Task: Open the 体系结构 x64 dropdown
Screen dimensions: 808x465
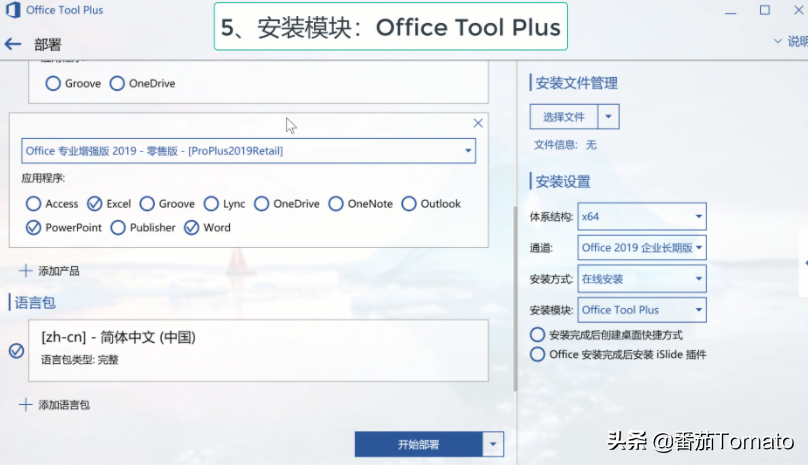Action: coord(642,217)
